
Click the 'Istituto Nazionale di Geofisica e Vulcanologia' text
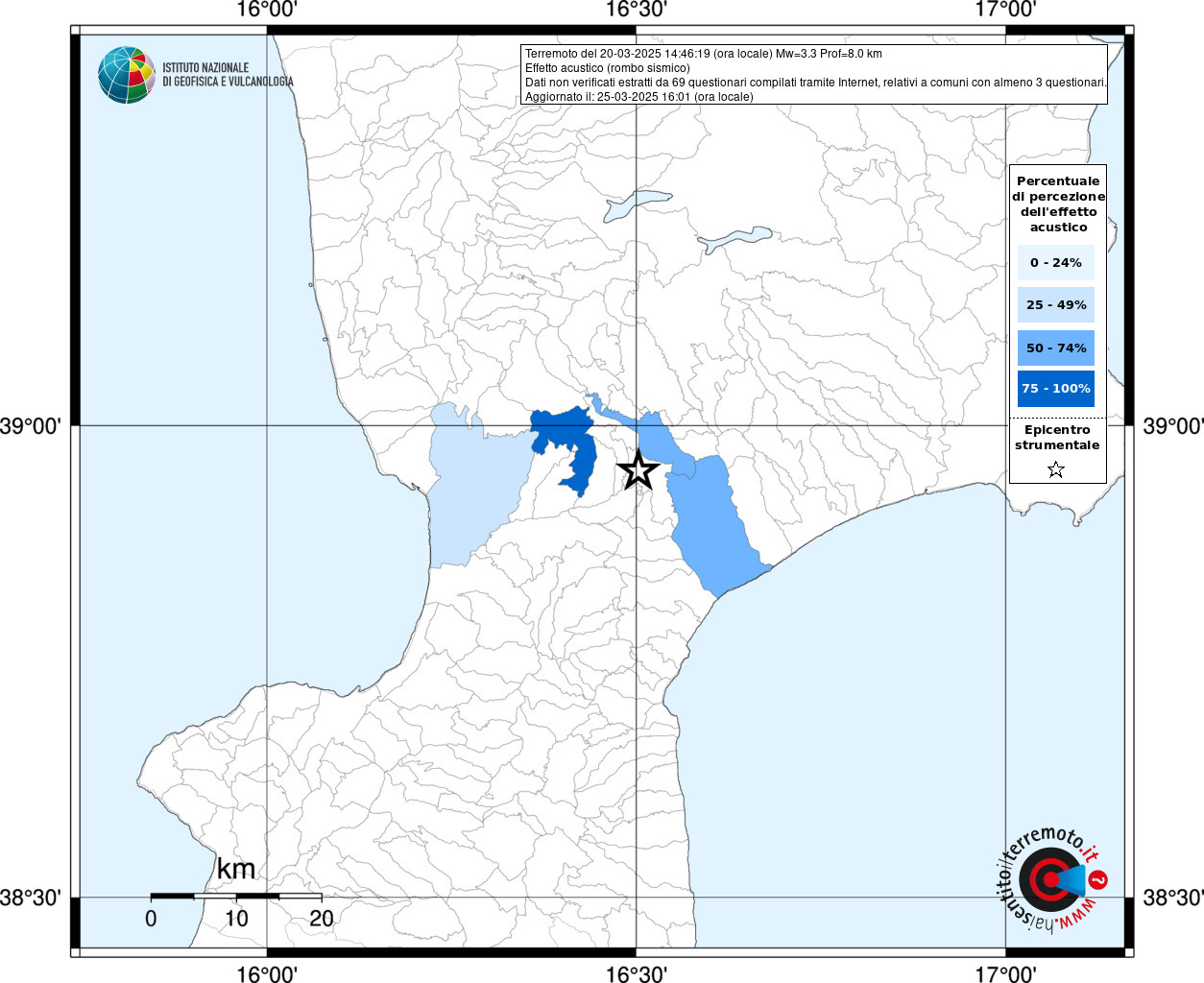pos(228,75)
